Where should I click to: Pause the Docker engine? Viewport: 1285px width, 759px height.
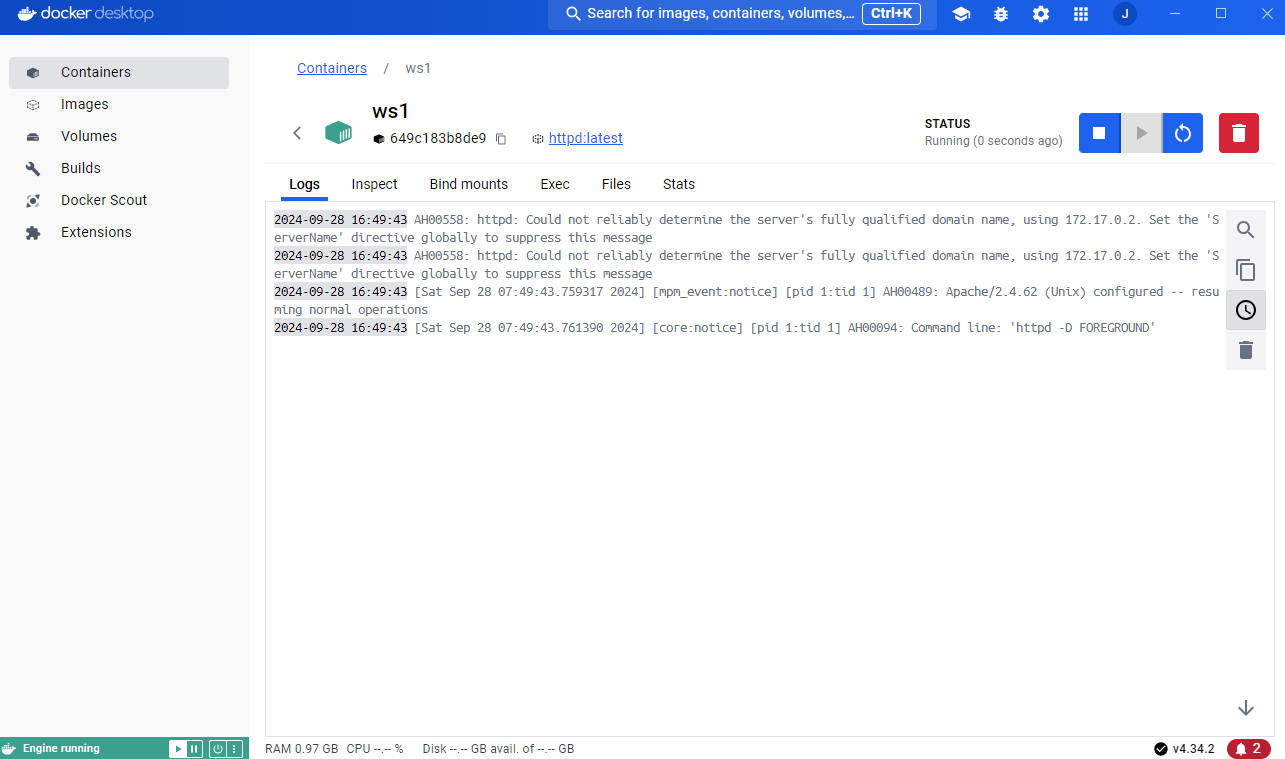pos(194,748)
